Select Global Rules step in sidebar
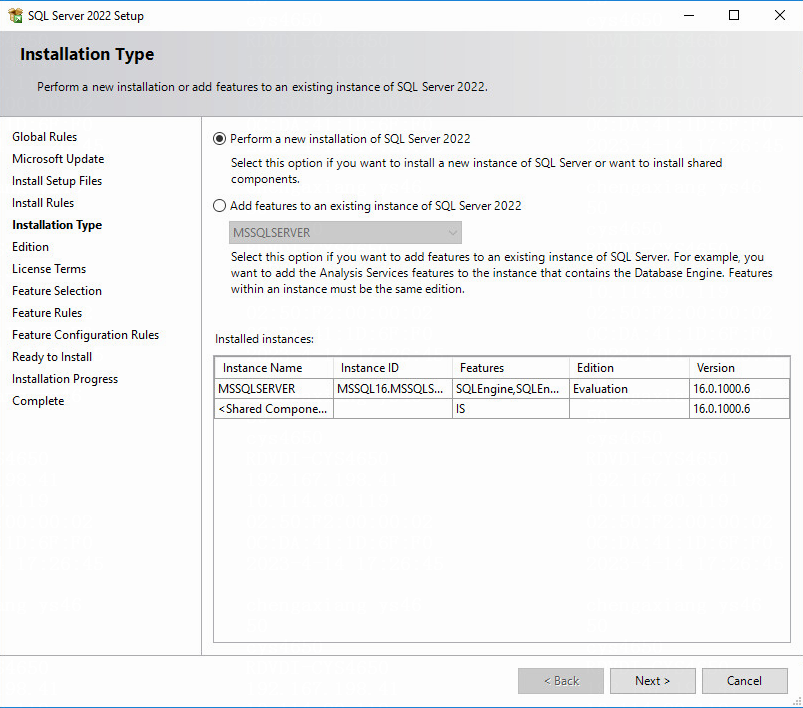 click(45, 137)
